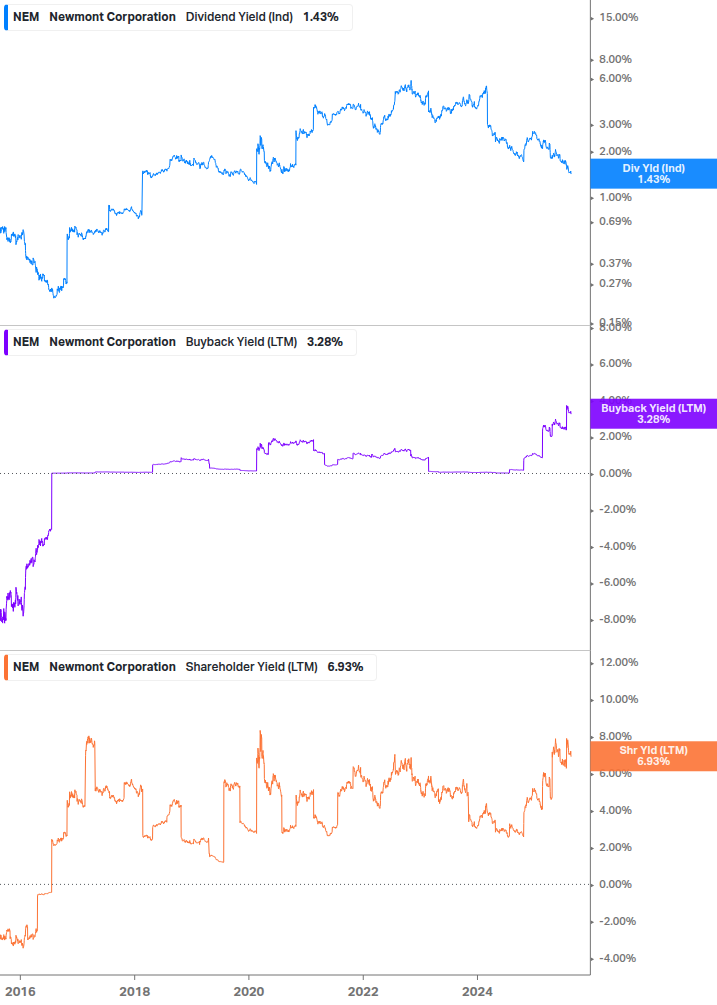Click the blue color bar of the Dividend Yield legend
The width and height of the screenshot is (717, 1005).
[x=6, y=17]
